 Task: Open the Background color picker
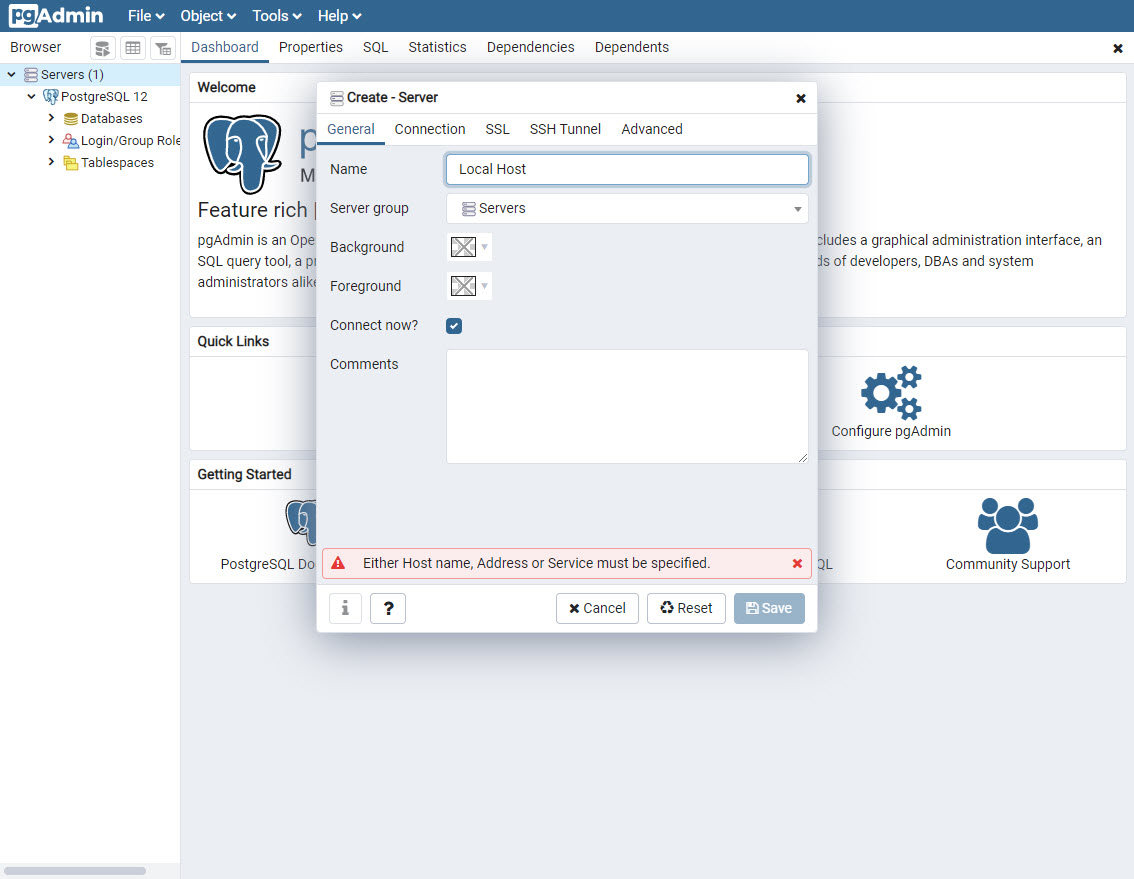[x=463, y=247]
